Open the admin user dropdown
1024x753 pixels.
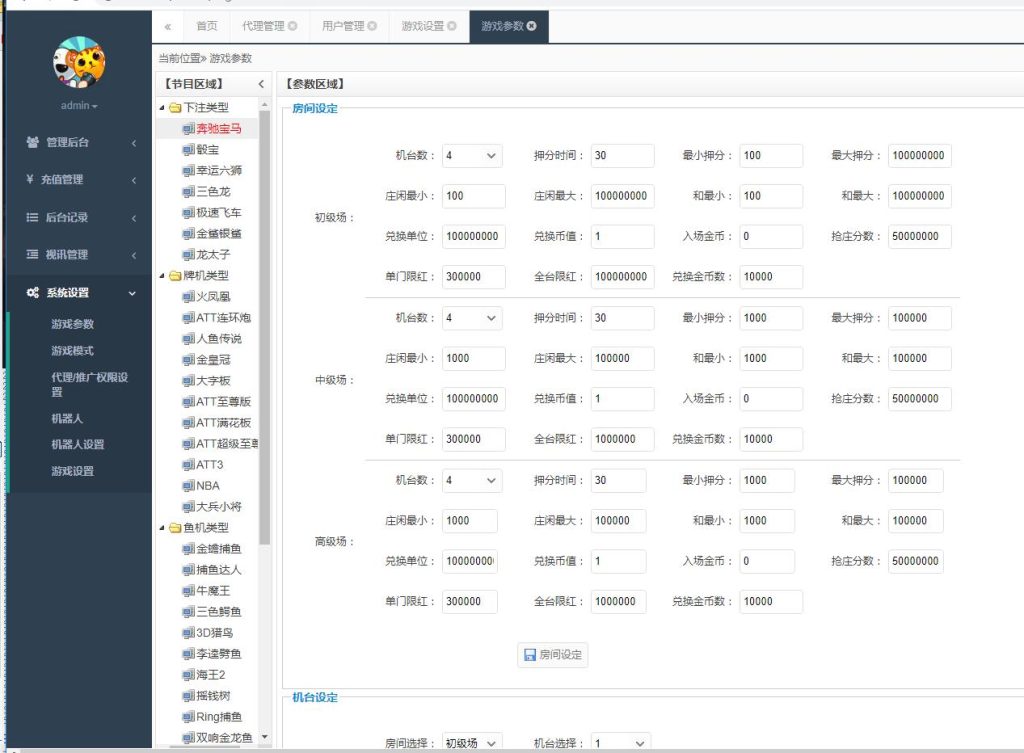point(79,105)
